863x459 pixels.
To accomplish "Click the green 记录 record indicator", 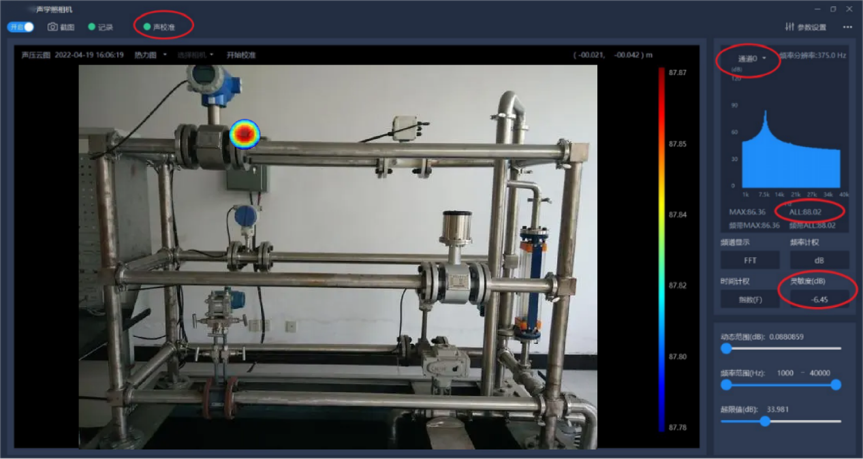I will click(x=92, y=27).
